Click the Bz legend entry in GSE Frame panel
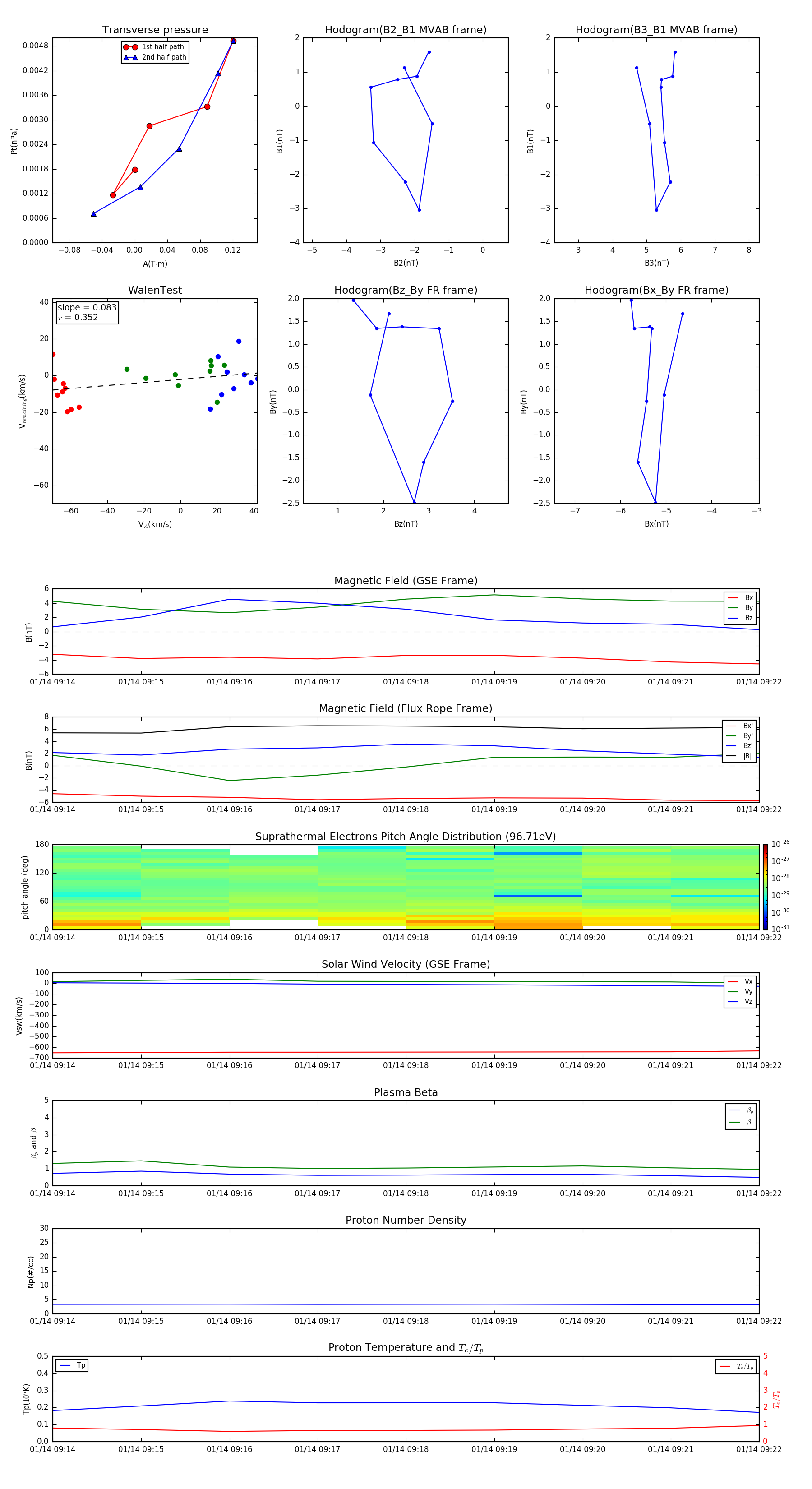The width and height of the screenshot is (812, 1489). pyautogui.click(x=740, y=618)
